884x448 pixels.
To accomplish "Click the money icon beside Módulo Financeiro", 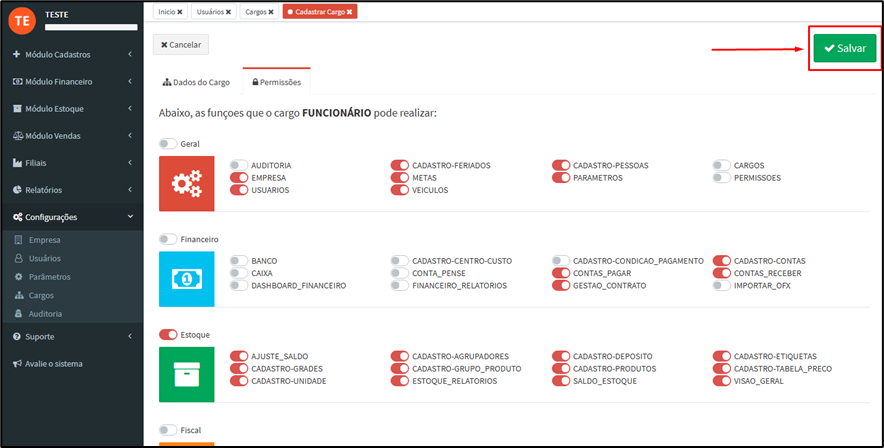I will [17, 82].
